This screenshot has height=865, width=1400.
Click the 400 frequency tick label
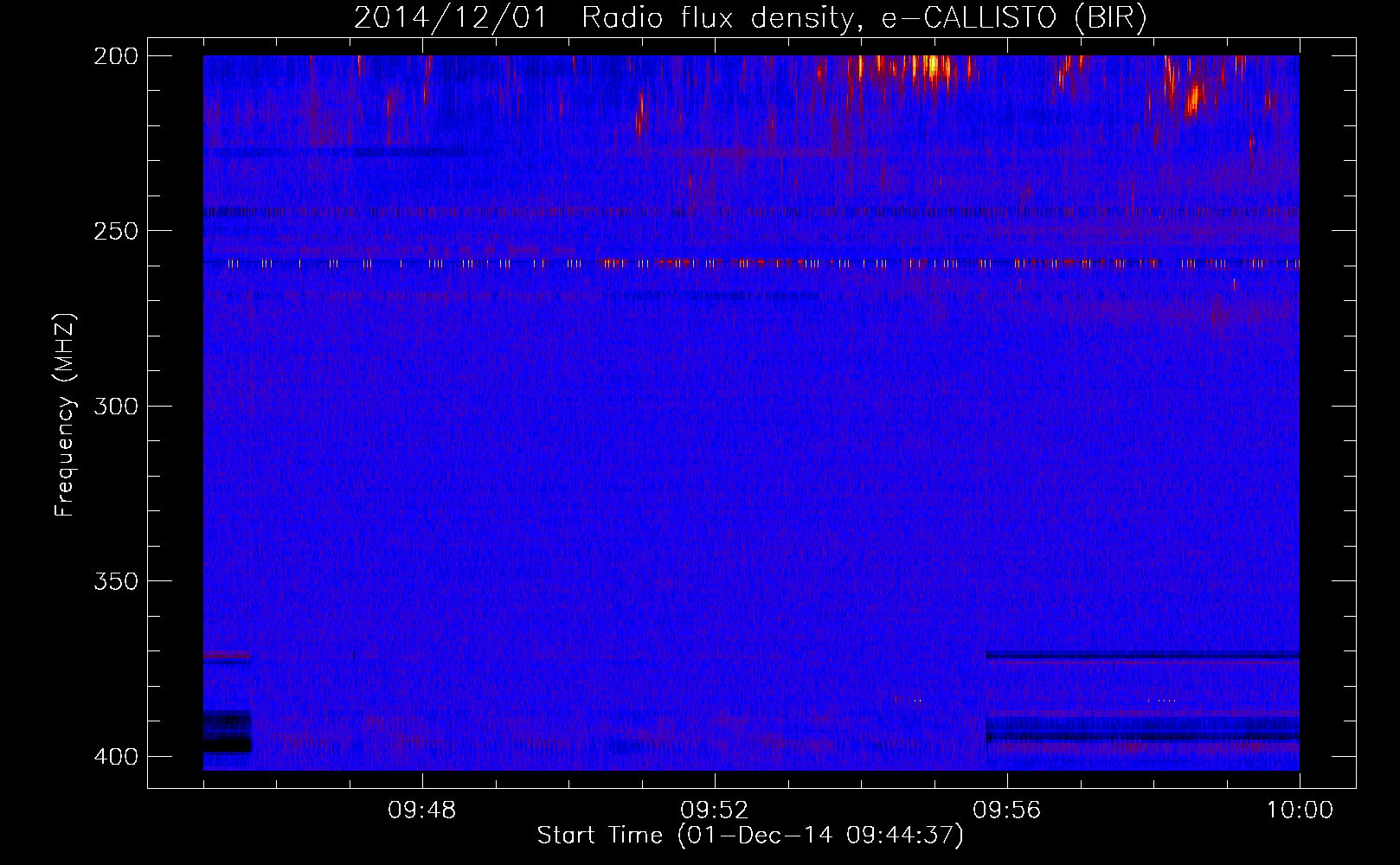pos(115,757)
